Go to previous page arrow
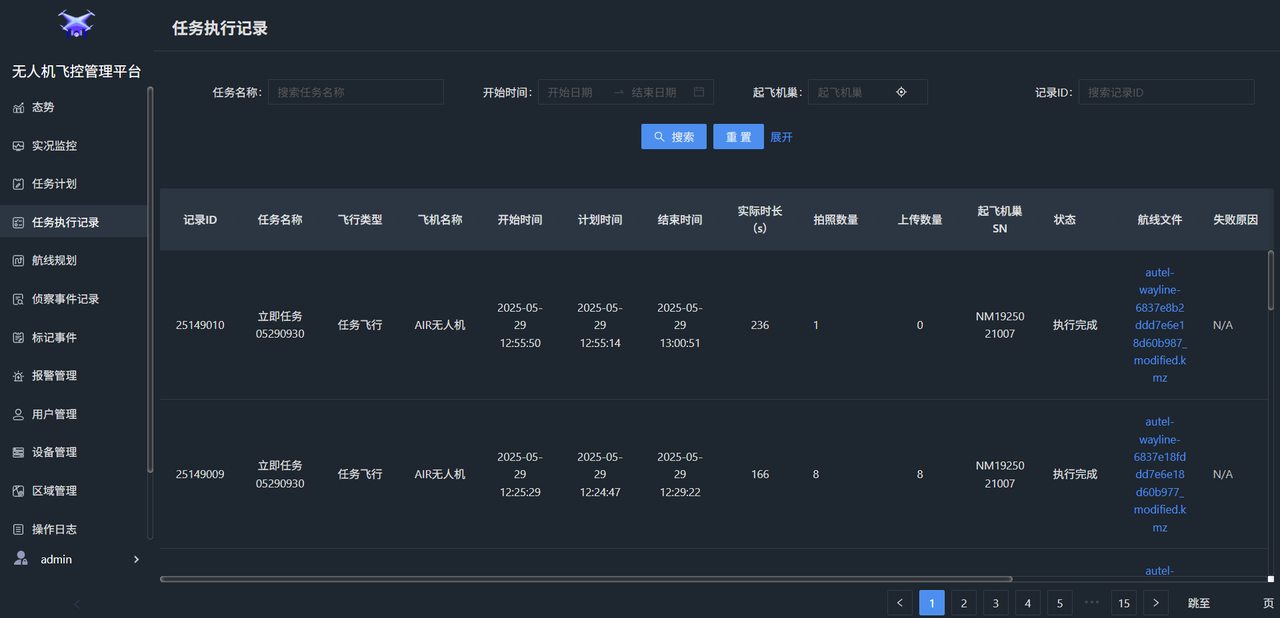The image size is (1280, 618). click(900, 603)
